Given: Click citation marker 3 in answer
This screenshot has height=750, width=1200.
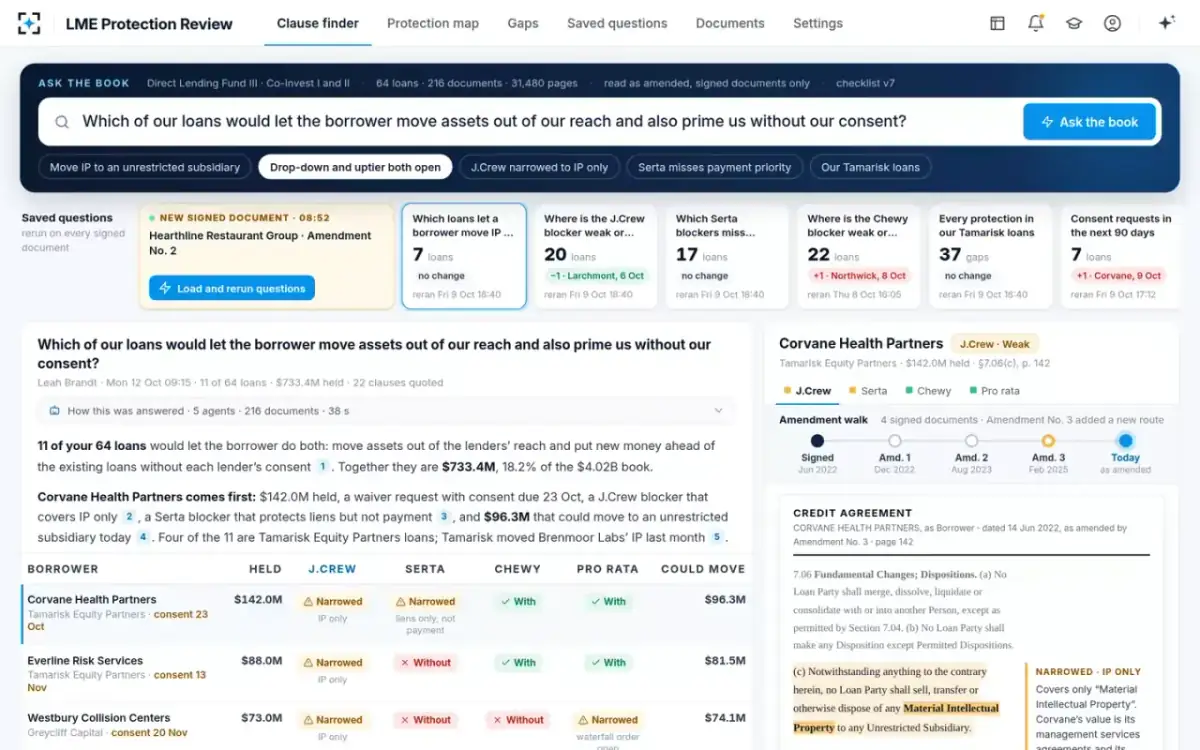Looking at the screenshot, I should coord(444,517).
